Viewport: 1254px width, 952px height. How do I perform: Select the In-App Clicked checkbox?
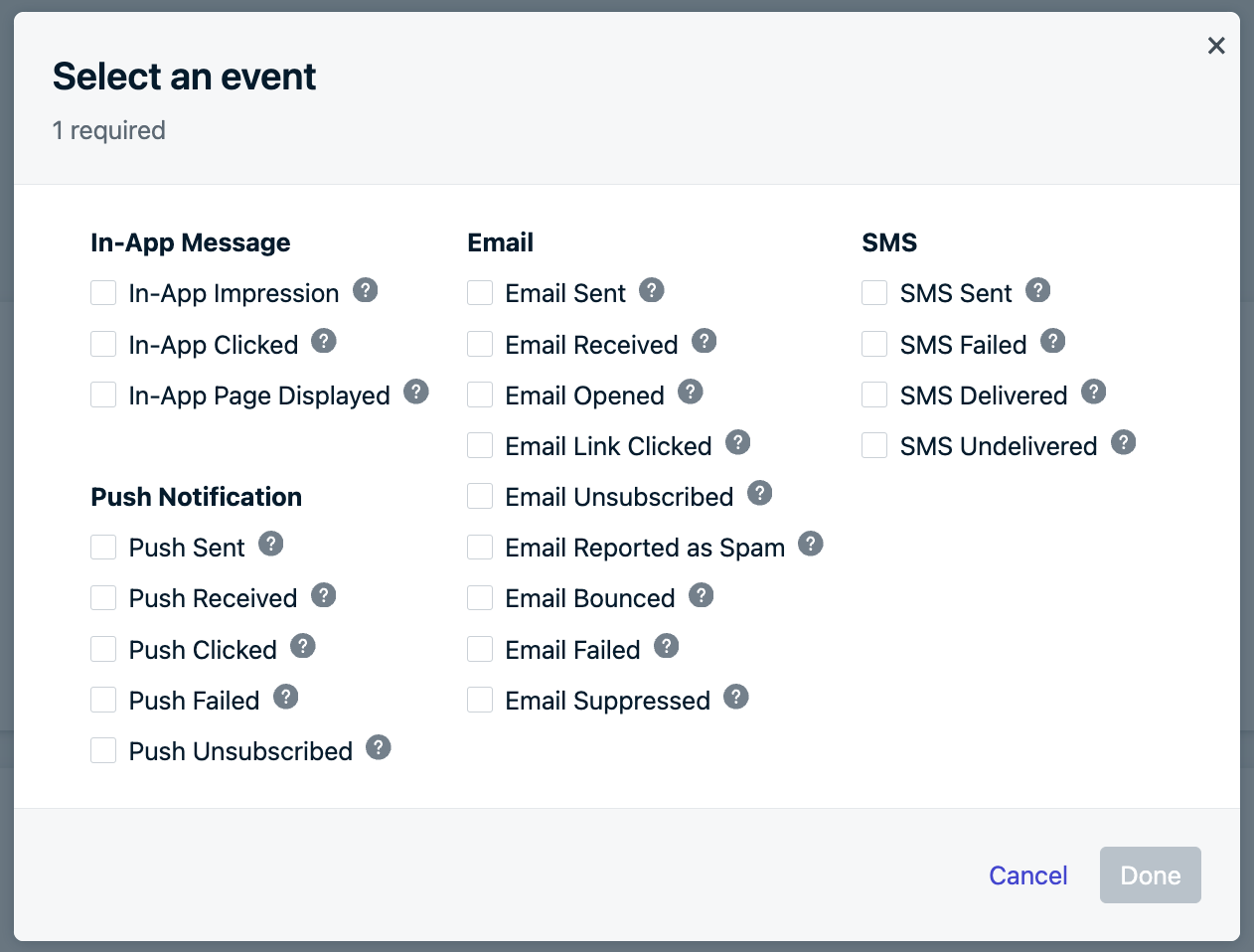click(103, 344)
